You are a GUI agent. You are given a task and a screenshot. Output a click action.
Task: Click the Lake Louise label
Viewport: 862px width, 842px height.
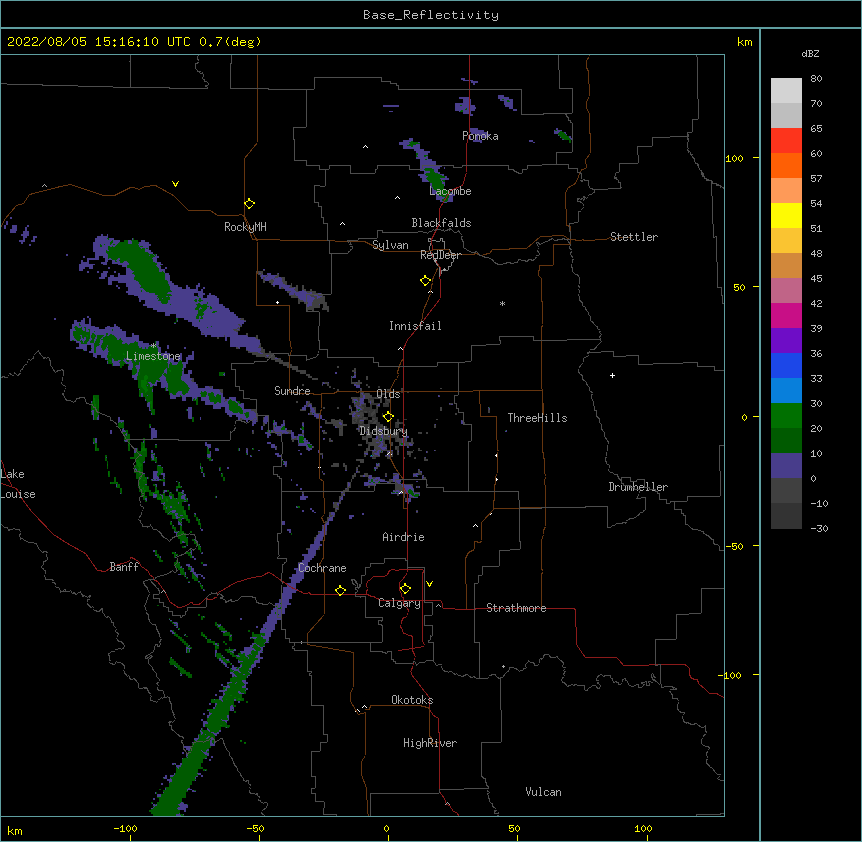coord(16,484)
